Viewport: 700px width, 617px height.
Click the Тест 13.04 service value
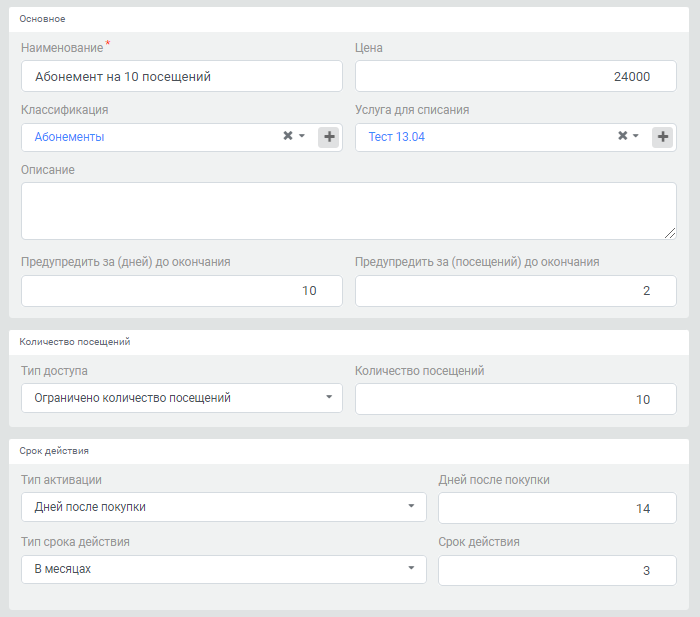pyautogui.click(x=396, y=137)
